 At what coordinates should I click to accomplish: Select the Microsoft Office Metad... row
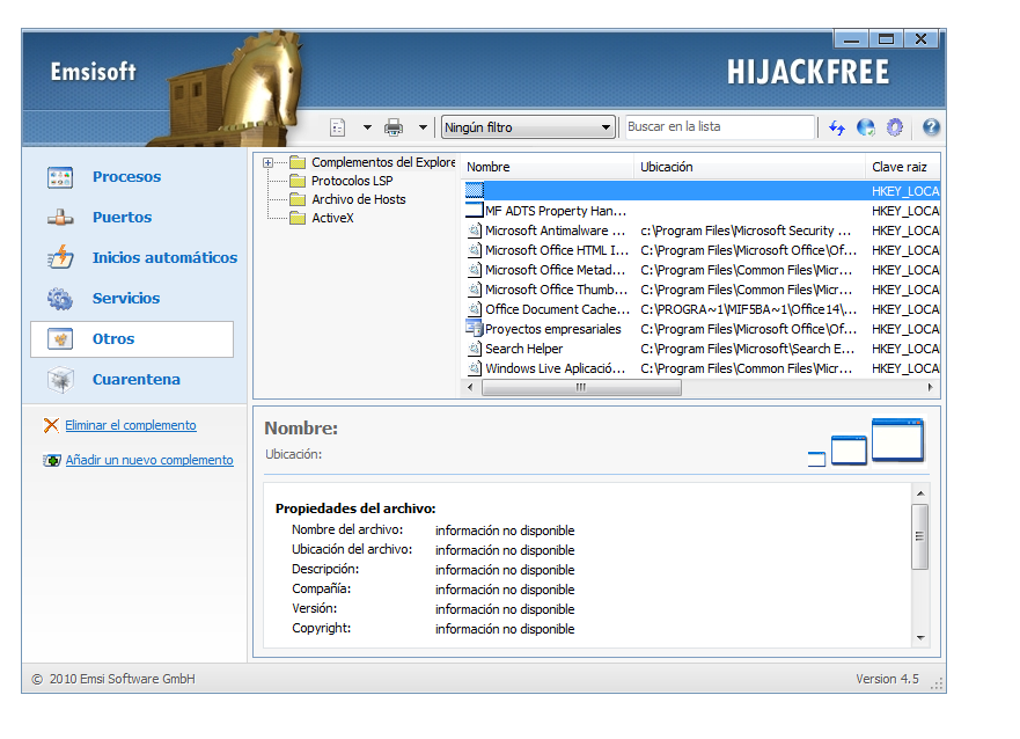pyautogui.click(x=702, y=270)
